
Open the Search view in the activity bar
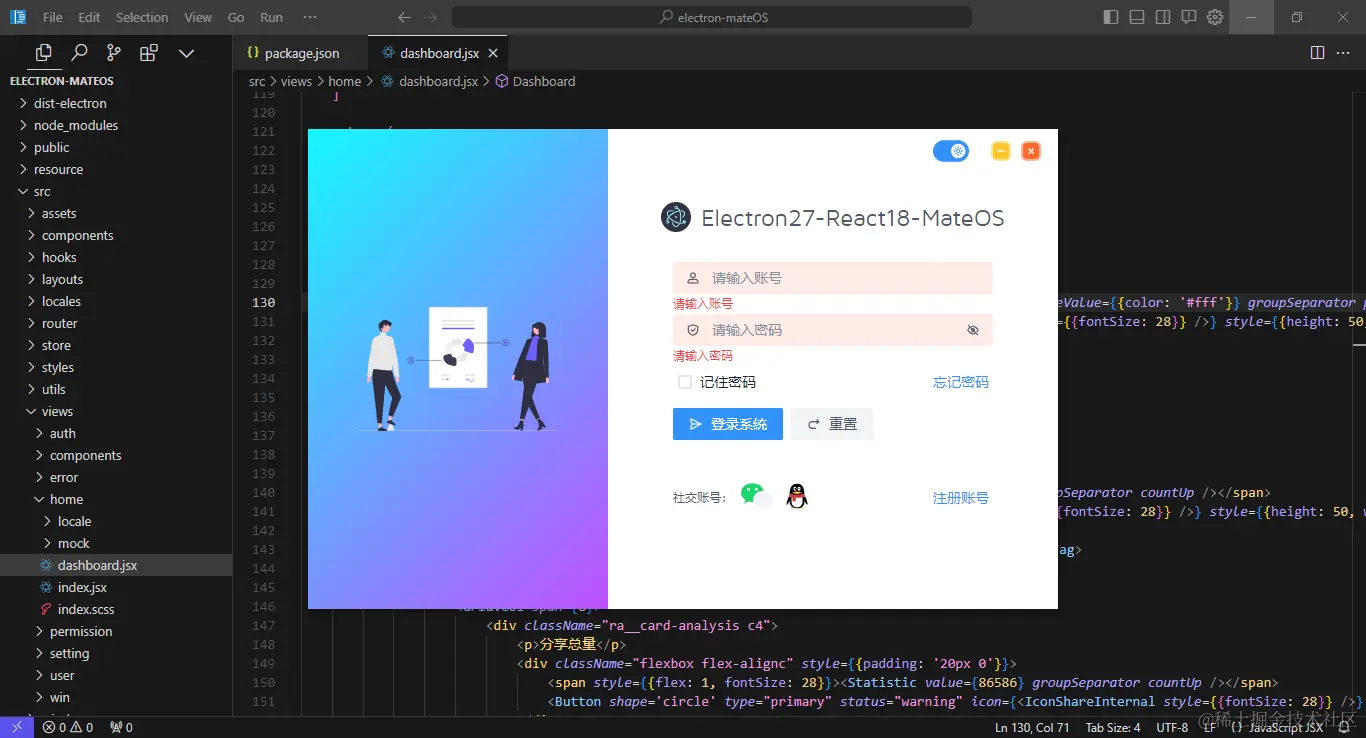click(79, 52)
